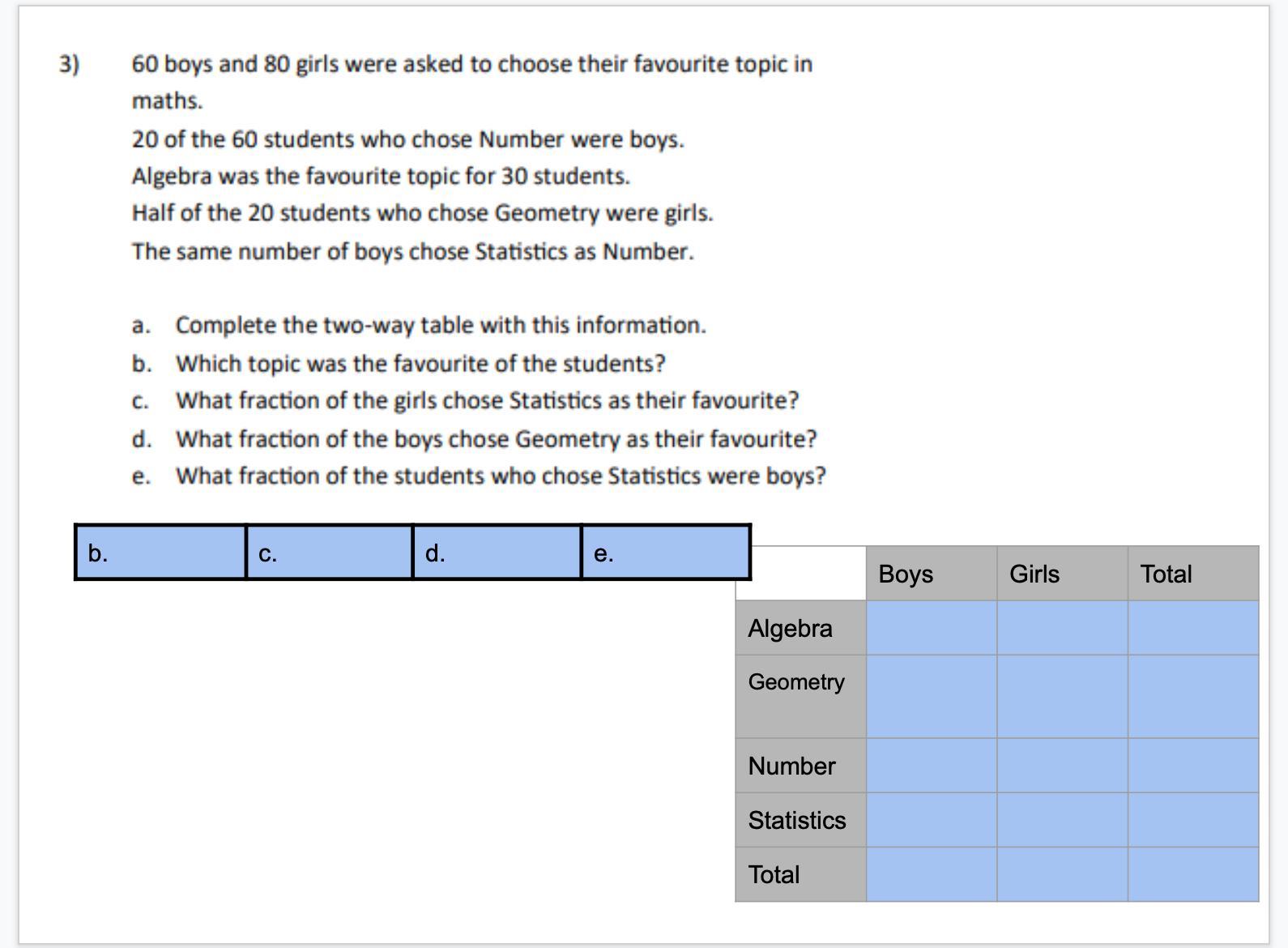This screenshot has width=1288, height=948.
Task: Select the Algebra Boys table cell
Action: point(932,628)
